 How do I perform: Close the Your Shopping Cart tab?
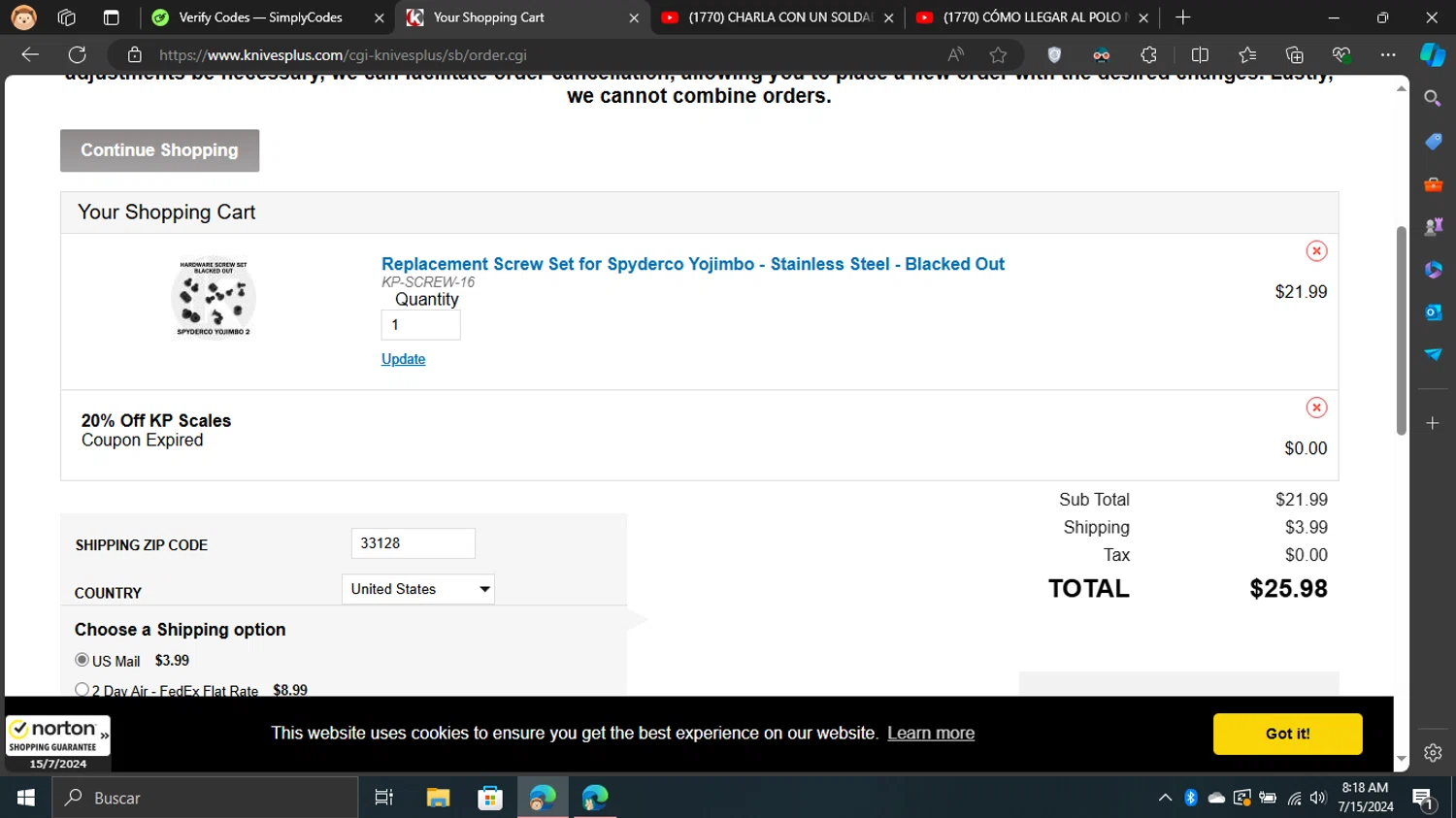click(634, 17)
